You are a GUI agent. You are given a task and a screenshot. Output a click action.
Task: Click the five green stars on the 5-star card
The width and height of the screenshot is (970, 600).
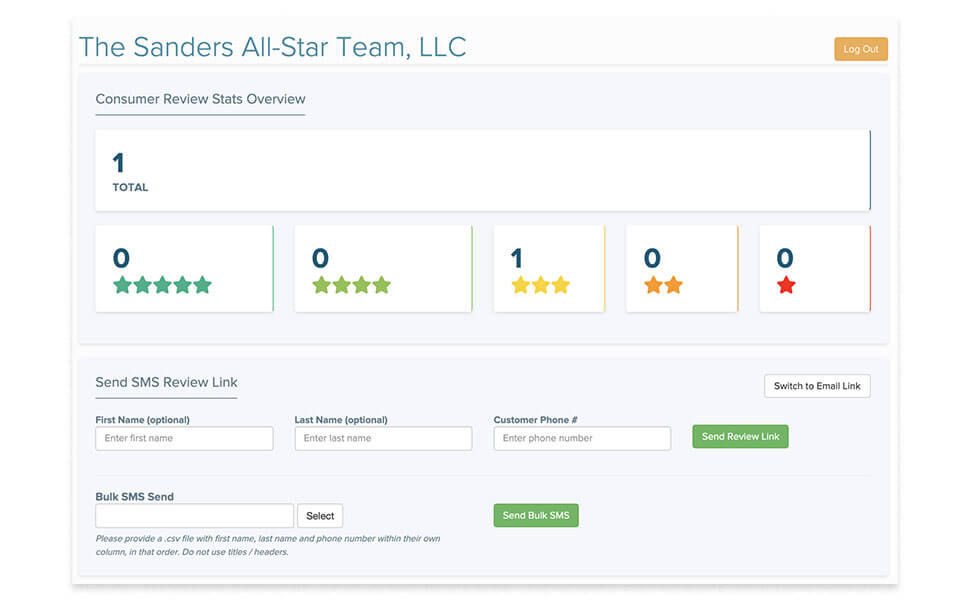[x=162, y=284]
